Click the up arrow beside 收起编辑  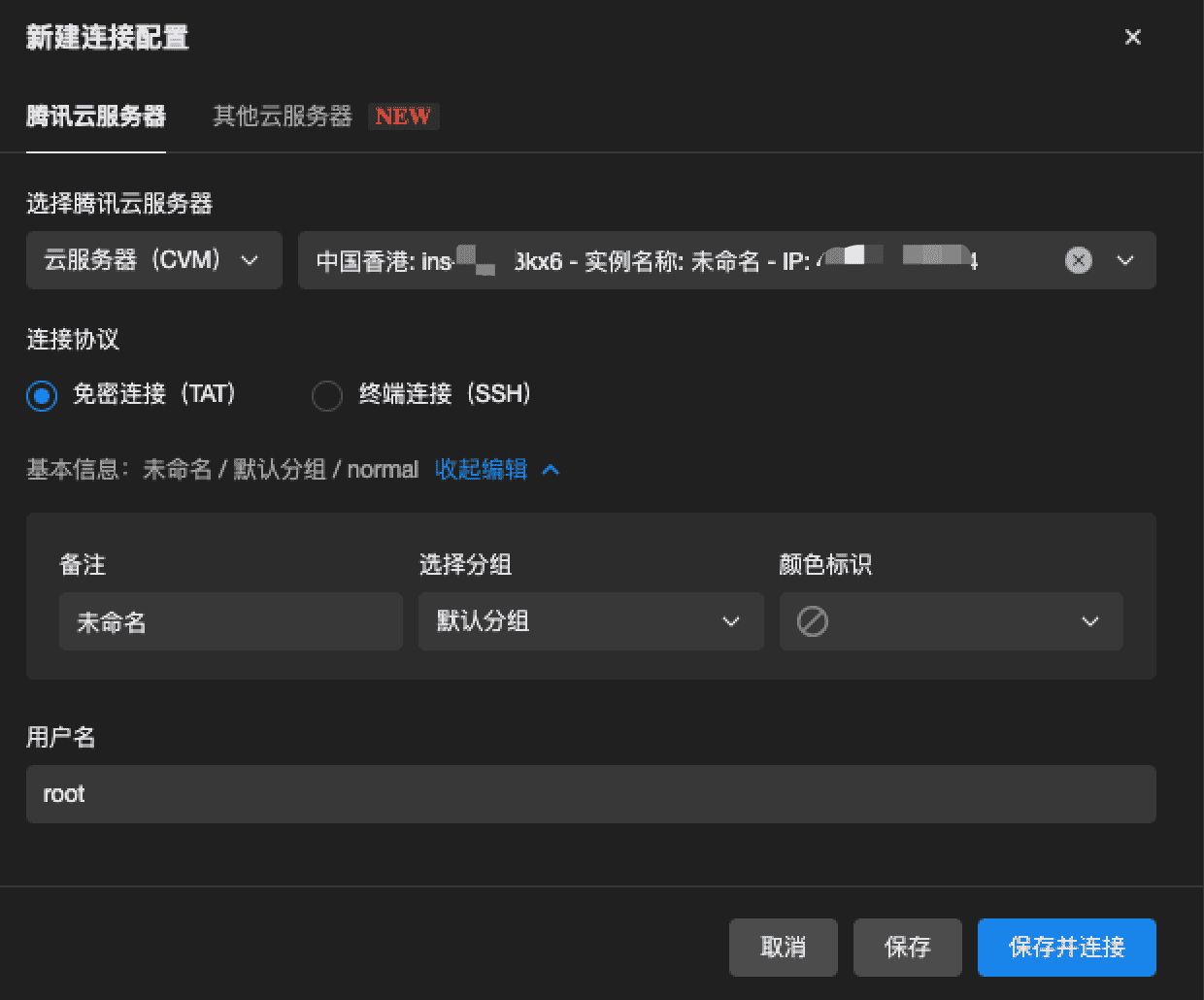pyautogui.click(x=551, y=469)
